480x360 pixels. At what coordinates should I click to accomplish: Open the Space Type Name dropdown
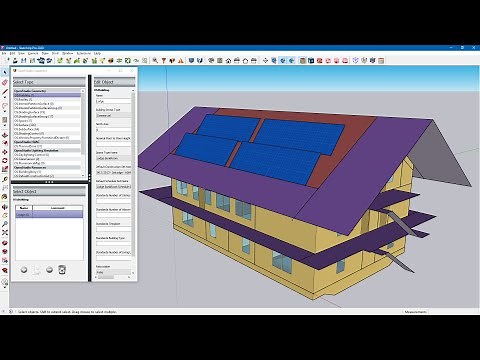(113, 158)
